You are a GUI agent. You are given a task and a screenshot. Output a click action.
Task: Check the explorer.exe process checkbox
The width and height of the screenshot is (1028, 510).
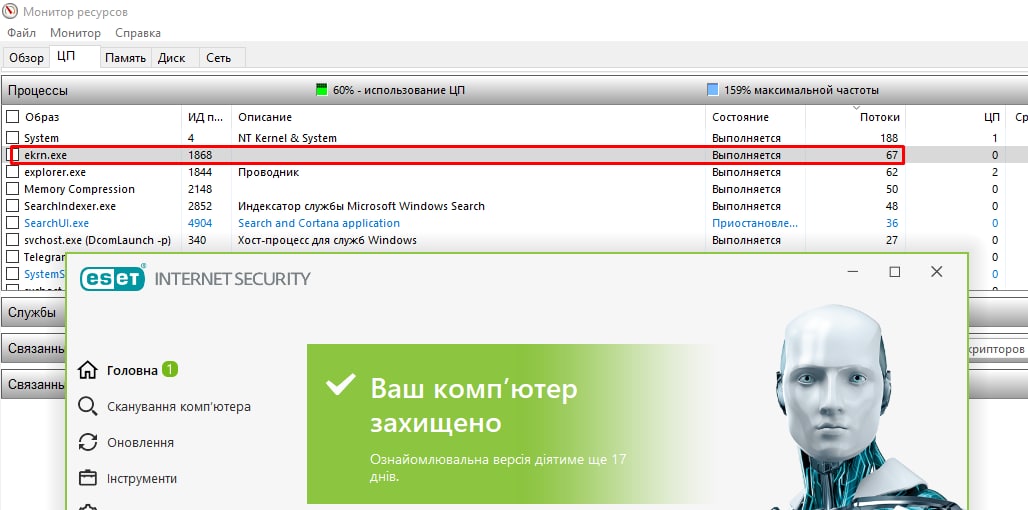click(x=12, y=172)
